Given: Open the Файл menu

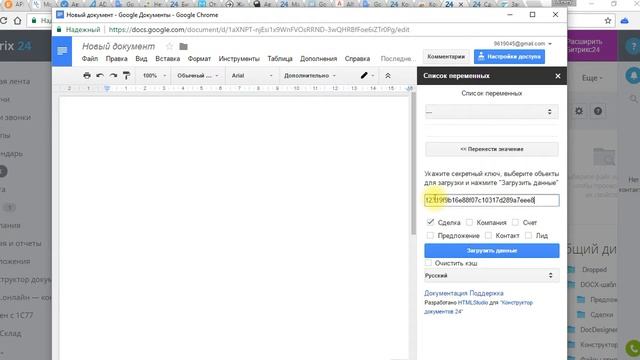Looking at the screenshot, I should 90,59.
